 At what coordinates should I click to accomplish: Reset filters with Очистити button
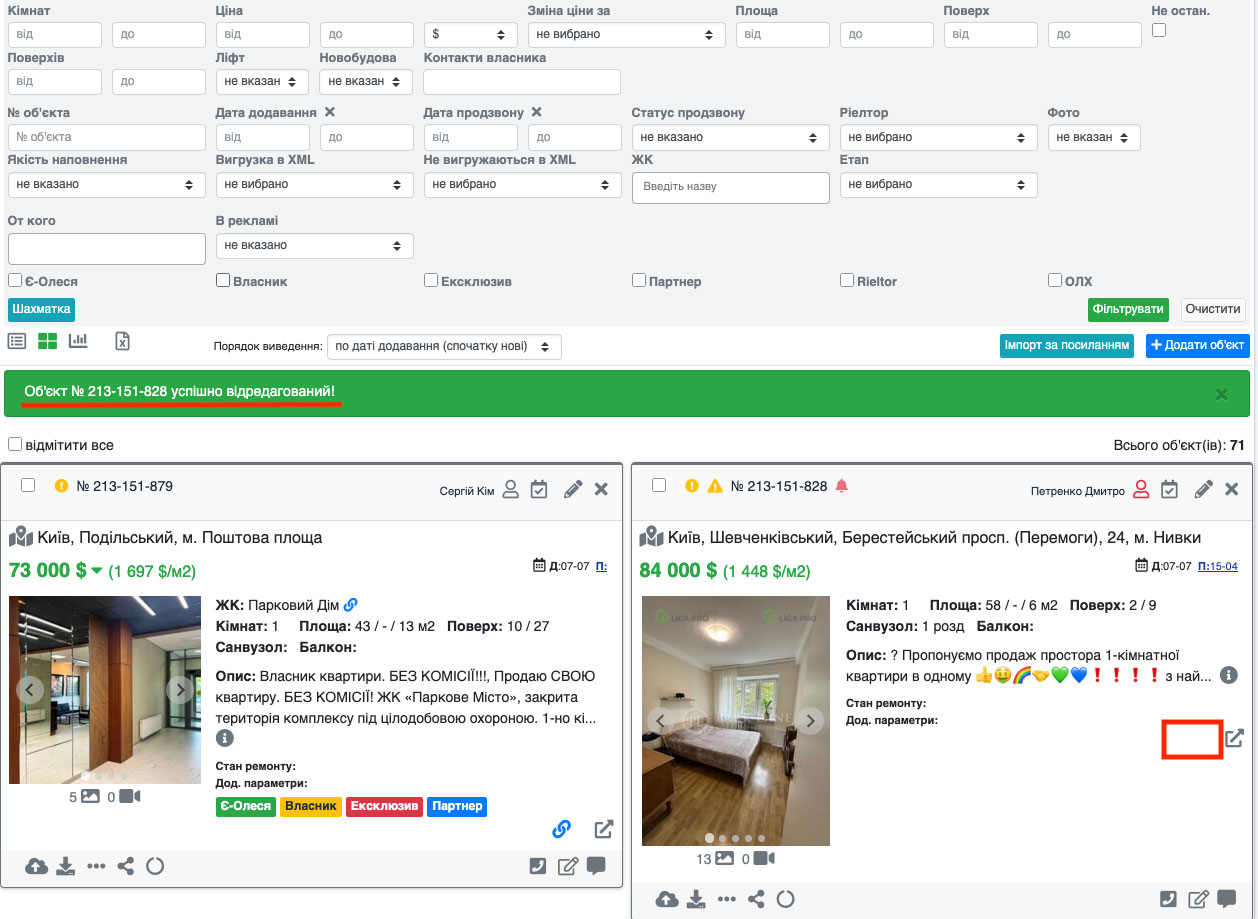click(1213, 310)
